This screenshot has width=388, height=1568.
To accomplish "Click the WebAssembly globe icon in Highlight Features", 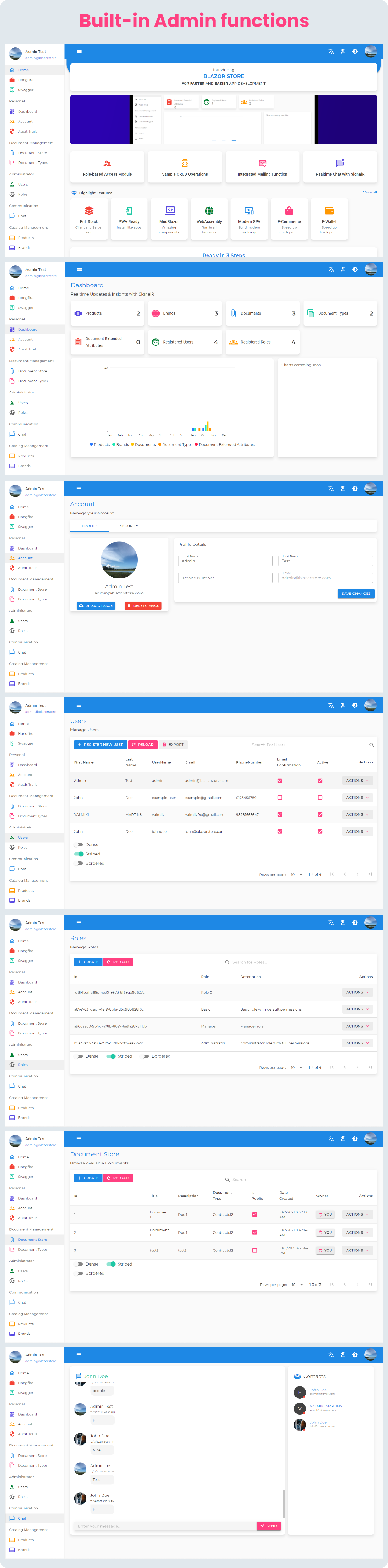I will click(x=209, y=211).
